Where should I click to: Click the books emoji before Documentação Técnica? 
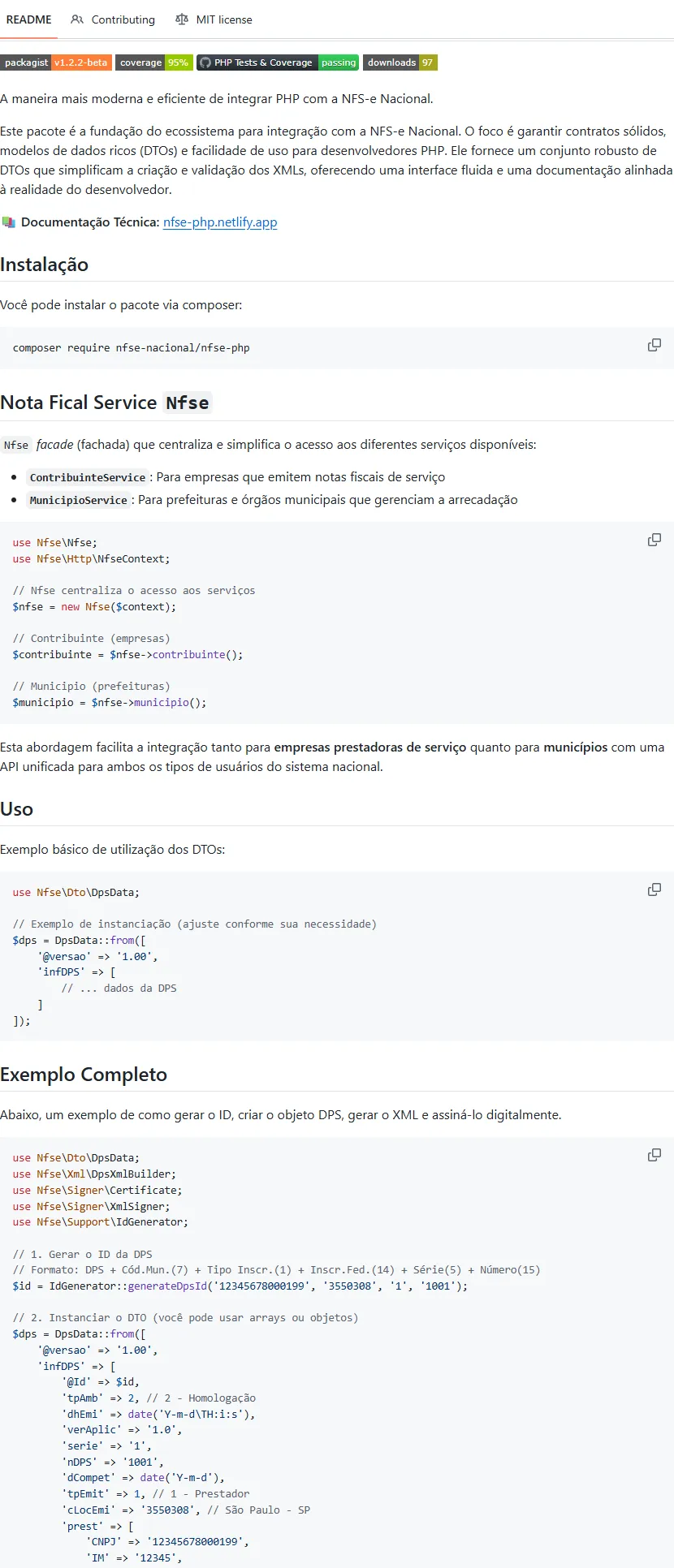click(x=8, y=222)
